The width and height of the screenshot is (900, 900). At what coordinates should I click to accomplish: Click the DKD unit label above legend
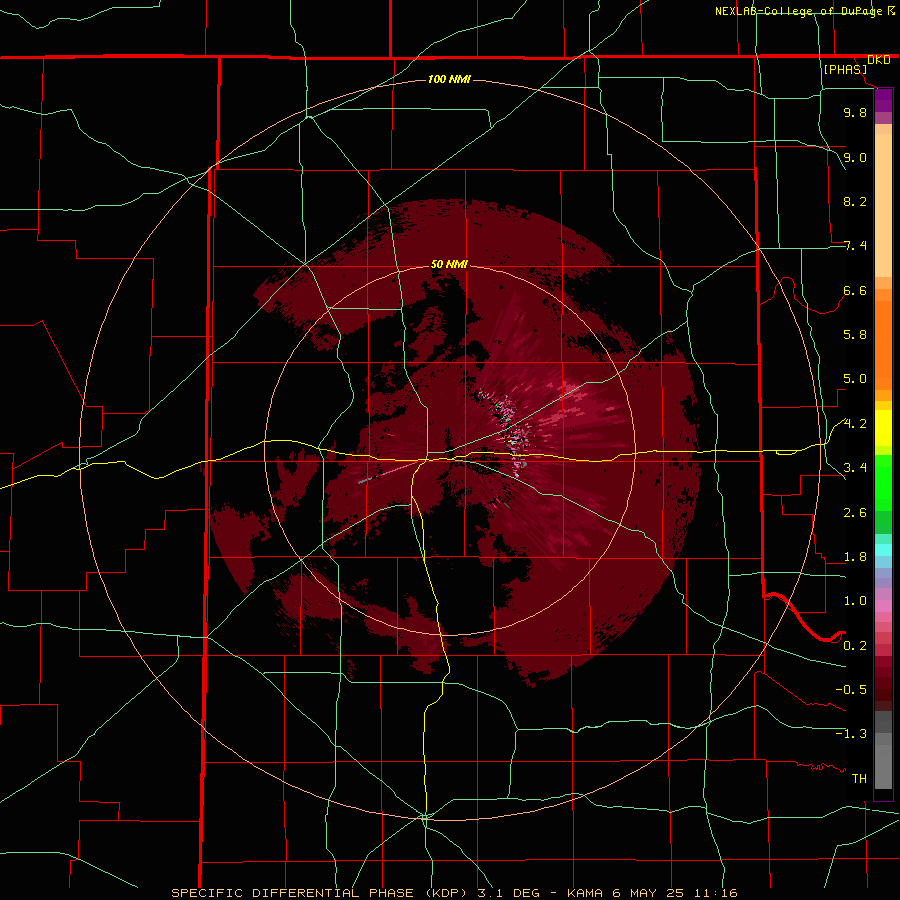[x=879, y=60]
